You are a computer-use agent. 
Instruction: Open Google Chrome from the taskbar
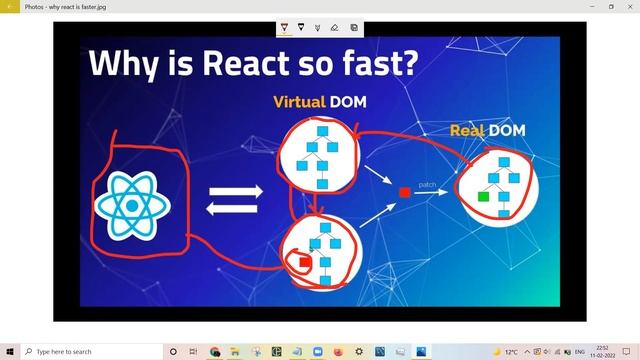coord(215,351)
